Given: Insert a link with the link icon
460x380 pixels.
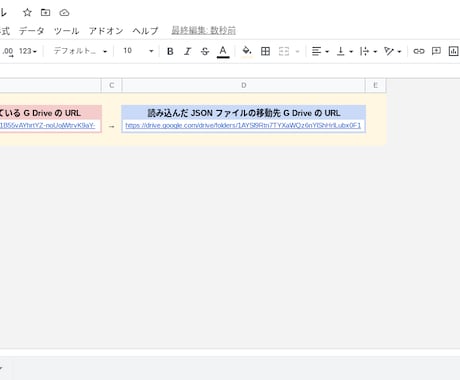Looking at the screenshot, I should [419, 51].
